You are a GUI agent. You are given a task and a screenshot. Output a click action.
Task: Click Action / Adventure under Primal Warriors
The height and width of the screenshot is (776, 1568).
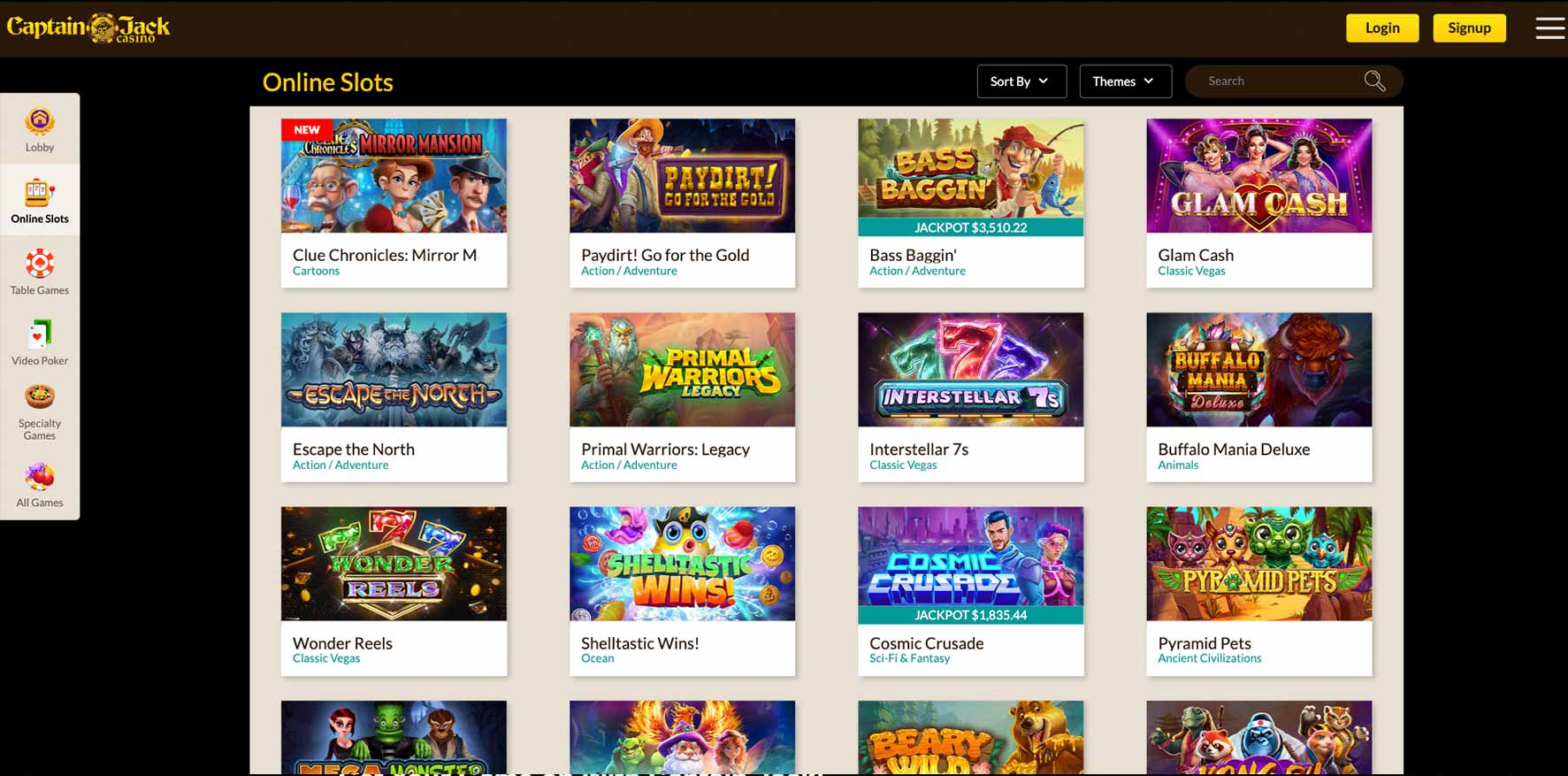629,465
